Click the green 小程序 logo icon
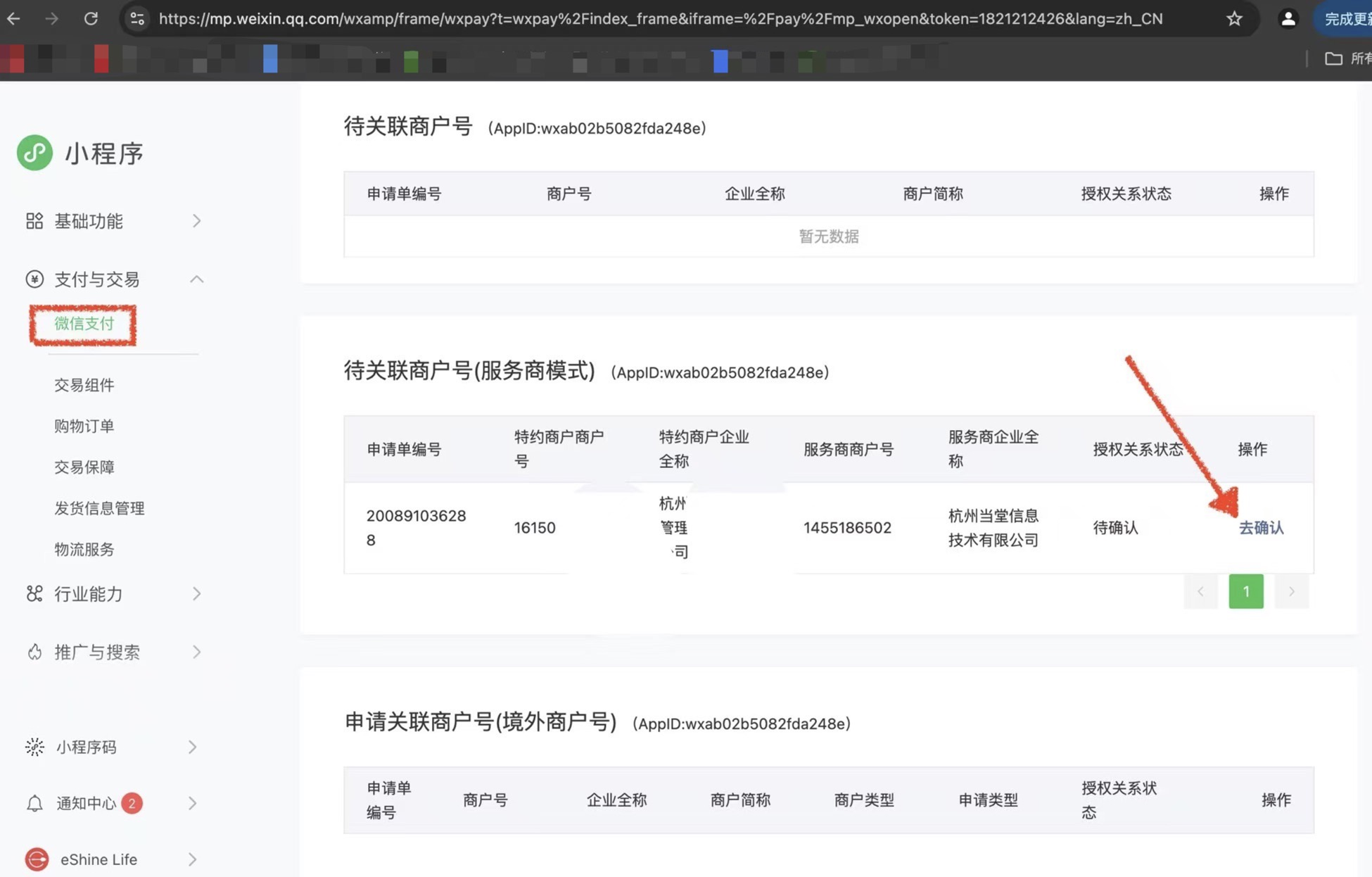 34,152
